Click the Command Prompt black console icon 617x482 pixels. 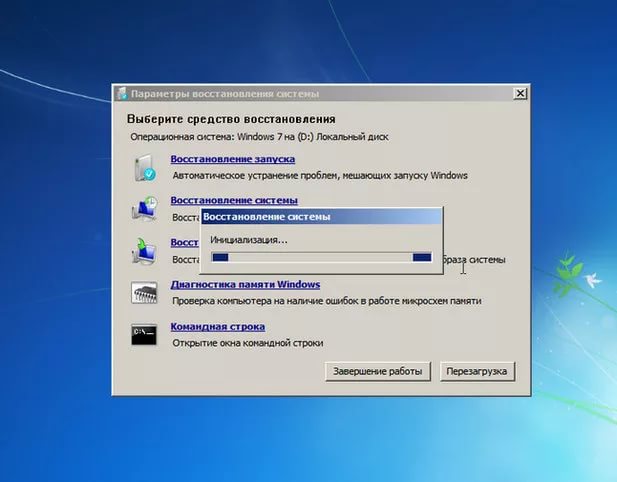click(x=144, y=334)
